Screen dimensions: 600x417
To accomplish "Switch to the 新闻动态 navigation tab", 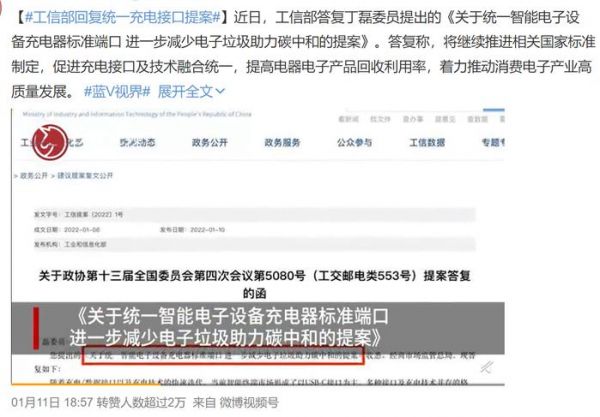I will (137, 143).
